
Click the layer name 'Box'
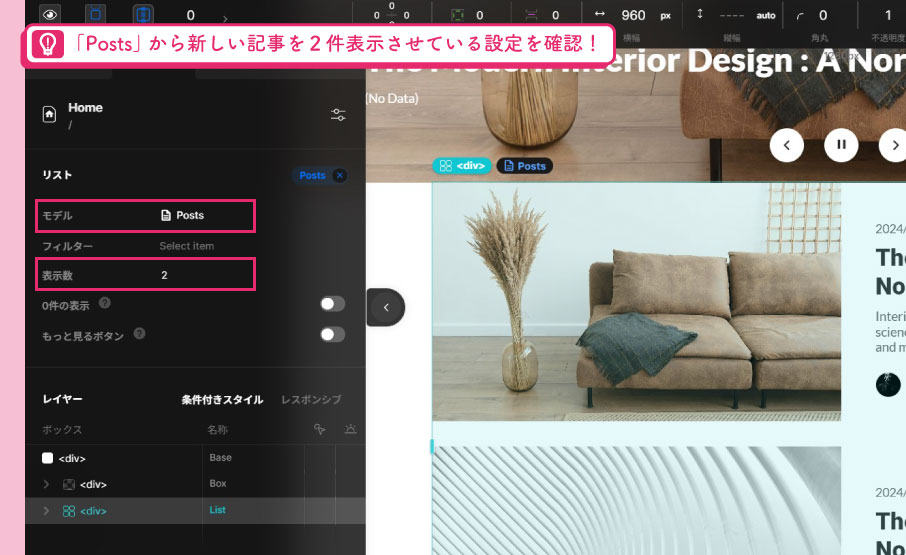[x=218, y=483]
